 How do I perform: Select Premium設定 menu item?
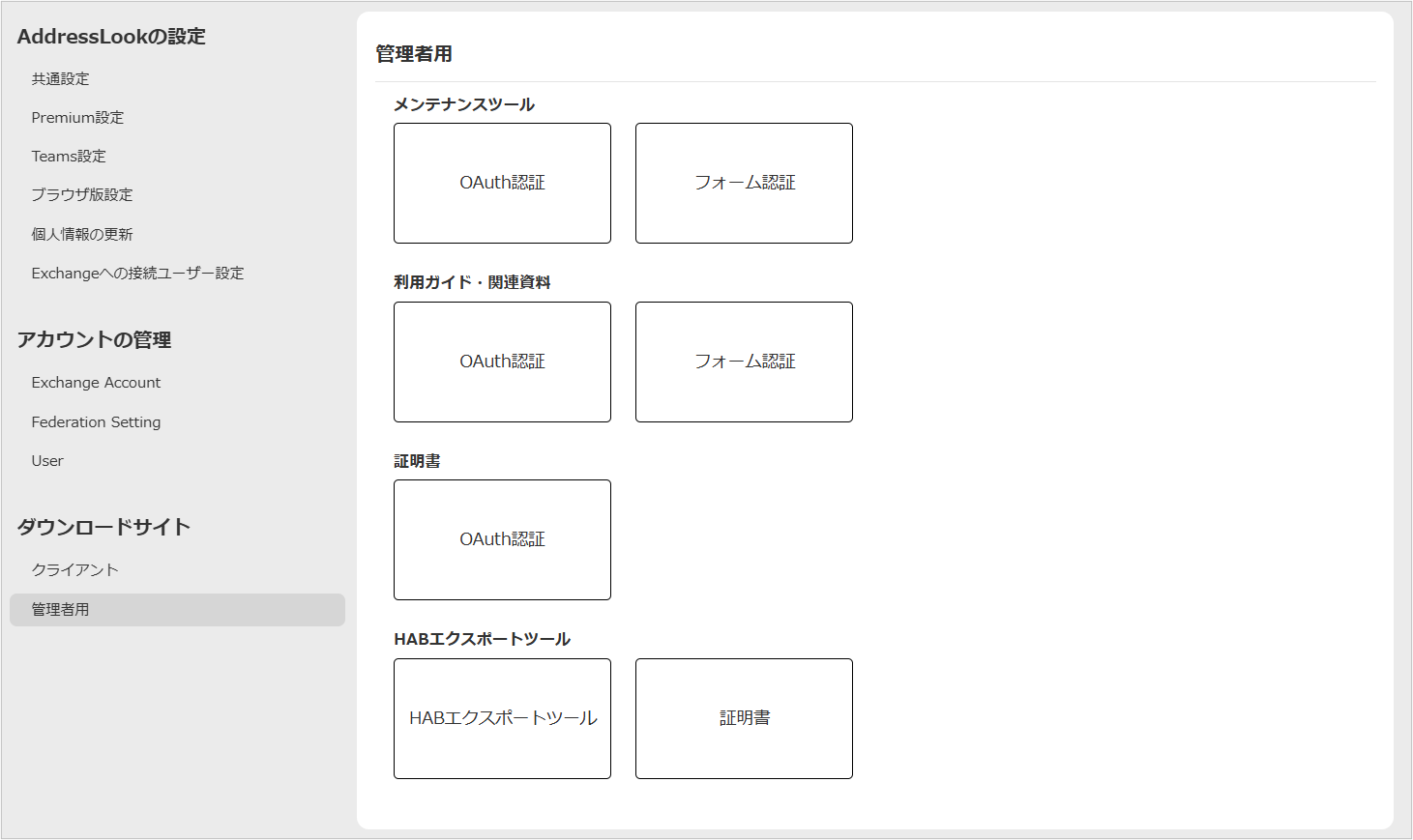point(77,118)
